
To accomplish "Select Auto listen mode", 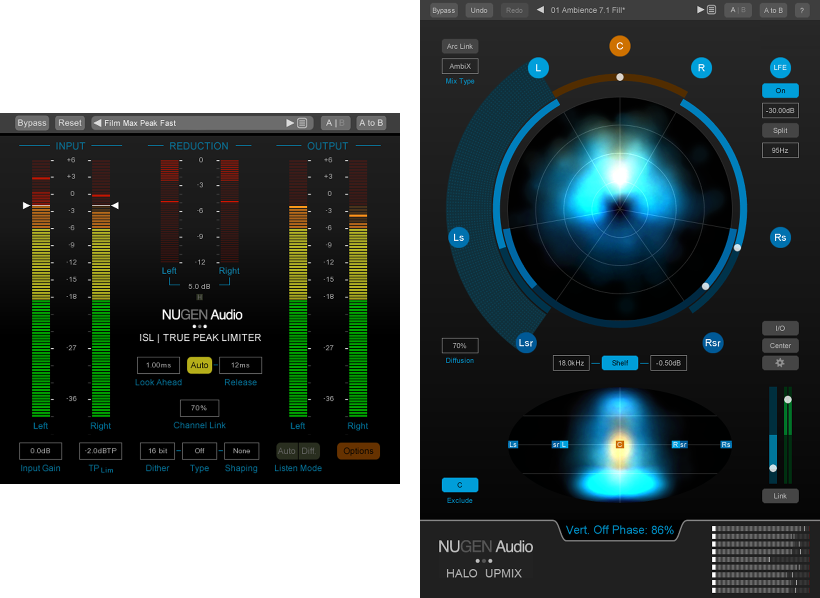I will 287,451.
